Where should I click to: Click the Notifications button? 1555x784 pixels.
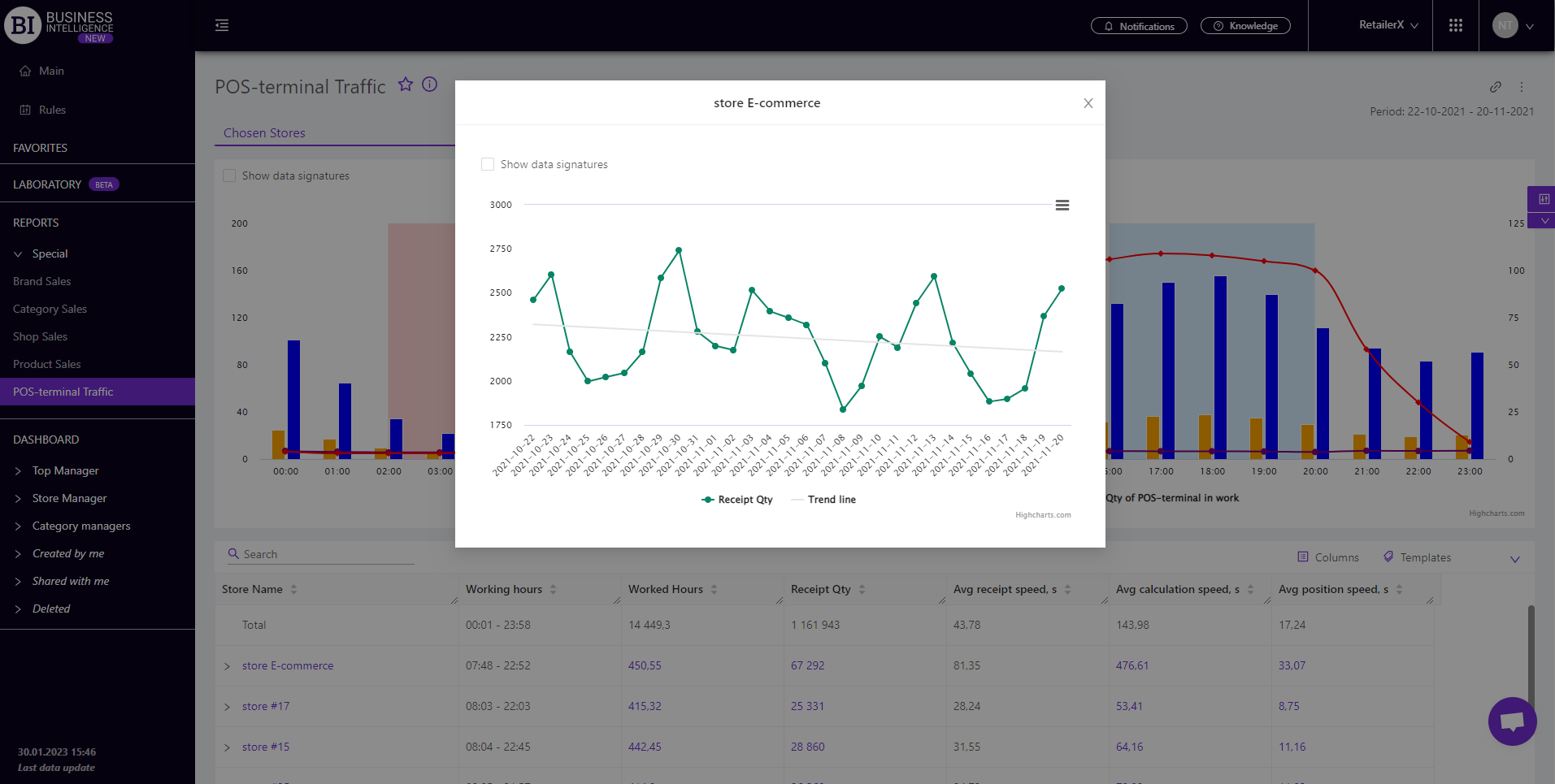[1139, 26]
